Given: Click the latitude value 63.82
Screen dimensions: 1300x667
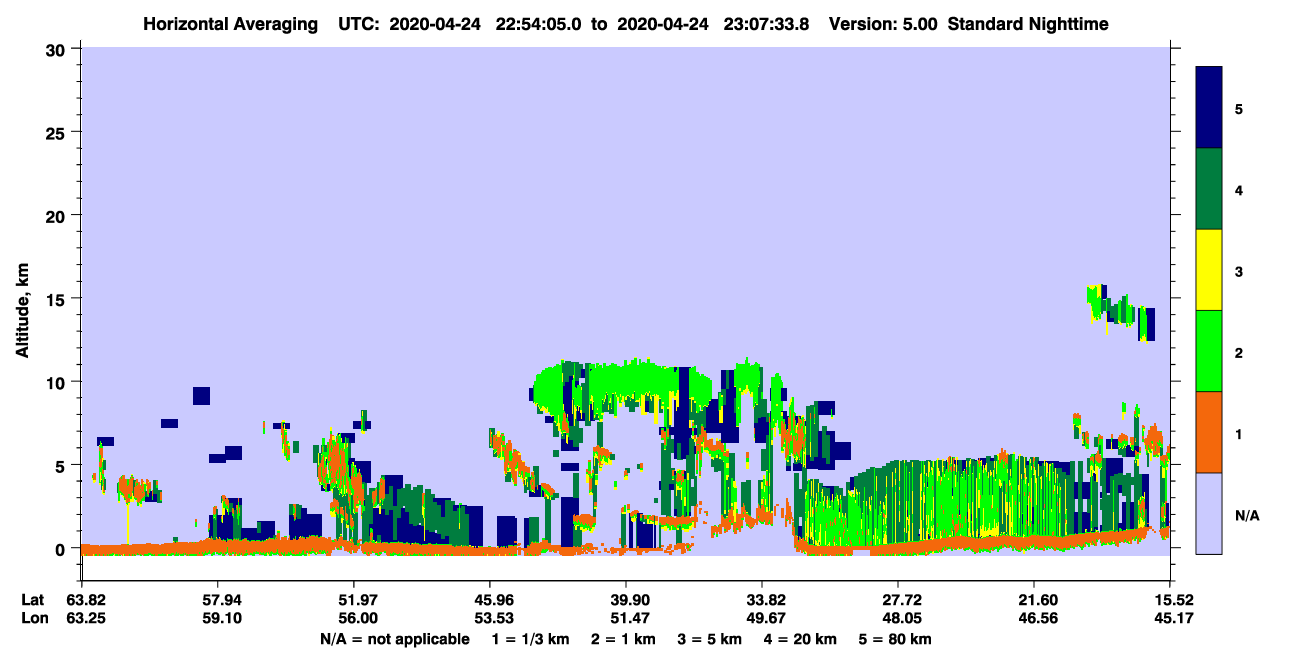Looking at the screenshot, I should [x=82, y=600].
